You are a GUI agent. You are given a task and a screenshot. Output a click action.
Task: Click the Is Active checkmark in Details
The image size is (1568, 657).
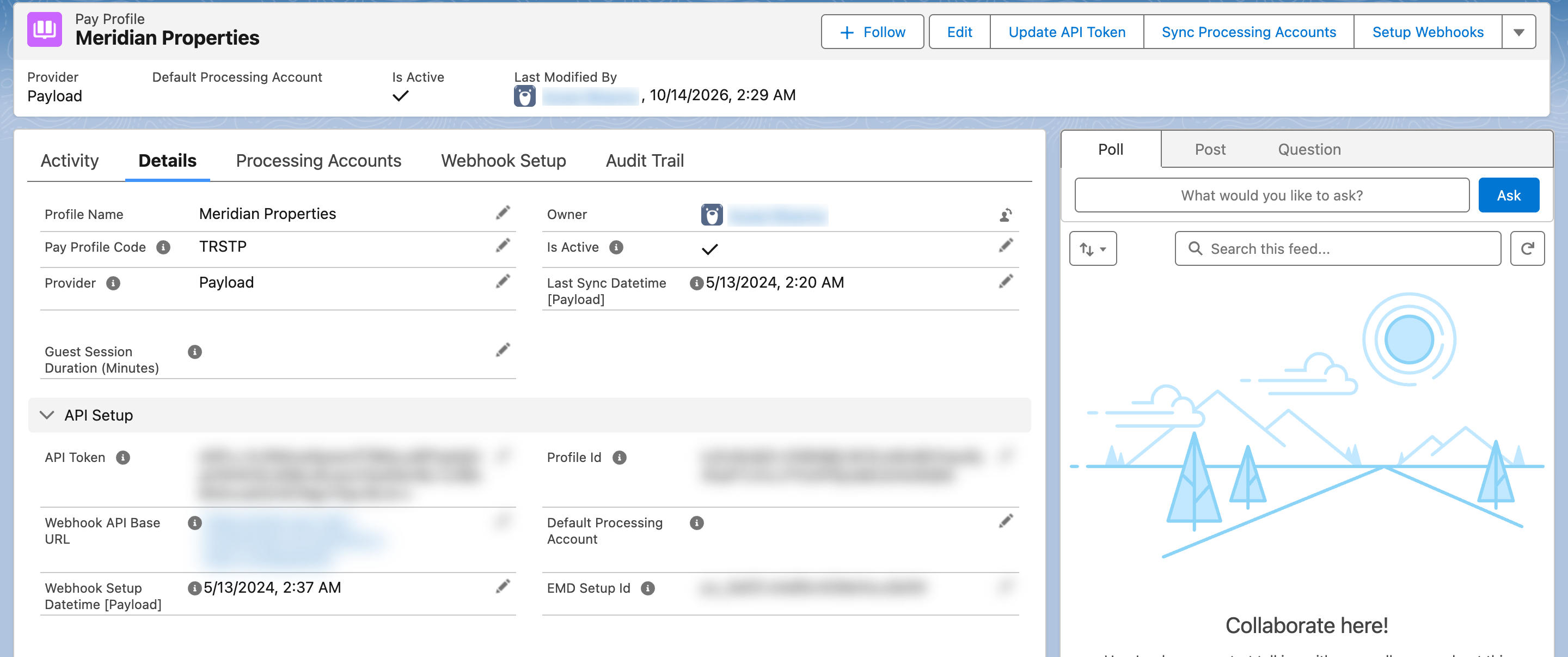point(710,249)
